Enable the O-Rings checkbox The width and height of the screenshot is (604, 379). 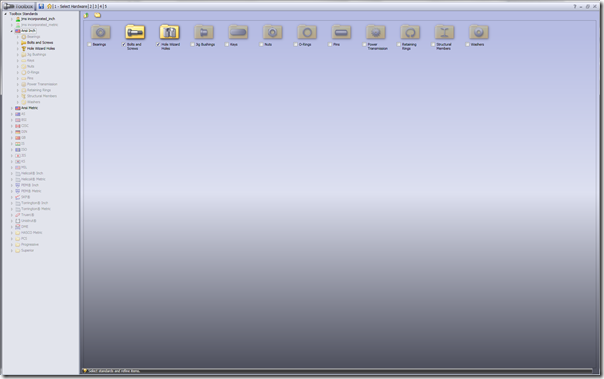tap(296, 45)
